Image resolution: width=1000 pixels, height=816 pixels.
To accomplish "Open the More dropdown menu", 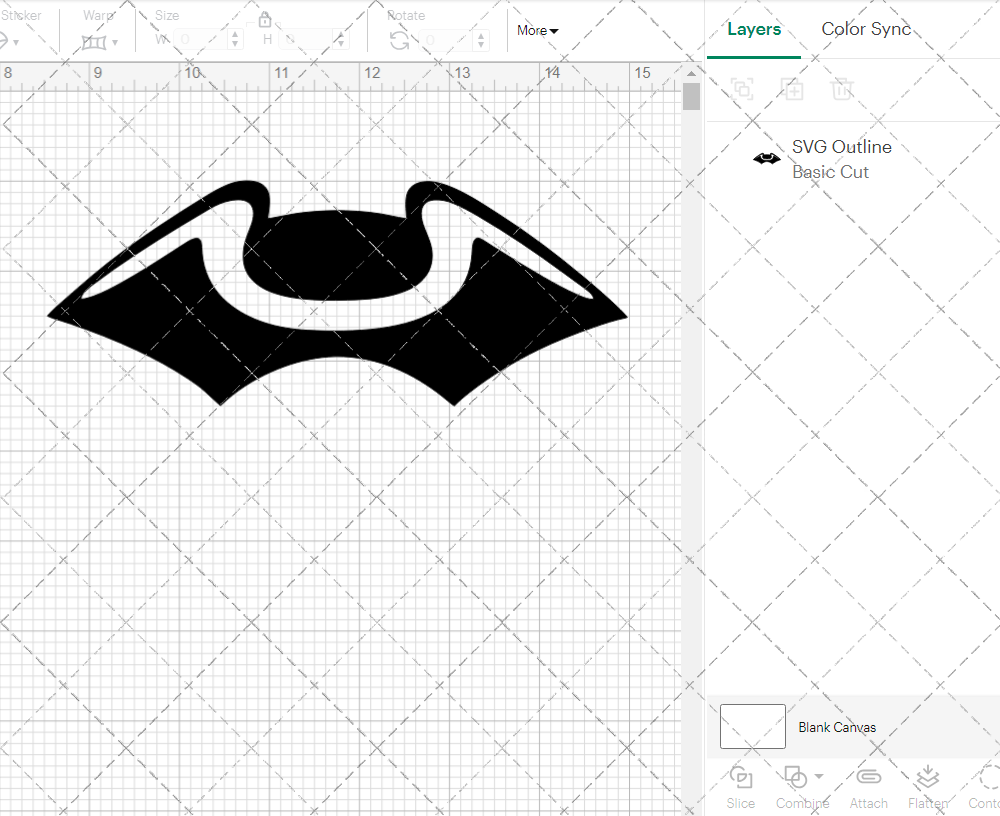I will click(537, 31).
